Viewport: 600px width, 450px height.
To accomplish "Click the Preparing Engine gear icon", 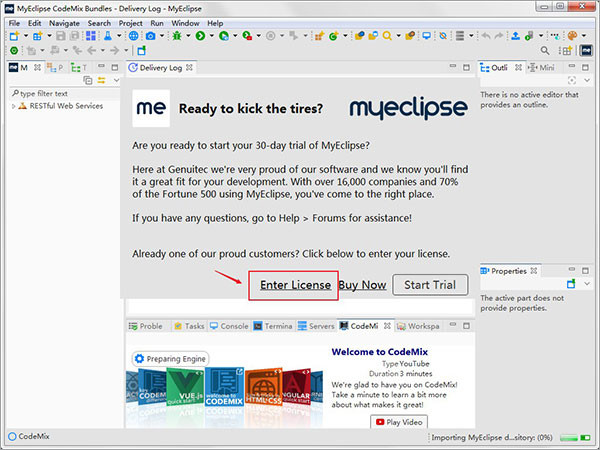I will 139,358.
